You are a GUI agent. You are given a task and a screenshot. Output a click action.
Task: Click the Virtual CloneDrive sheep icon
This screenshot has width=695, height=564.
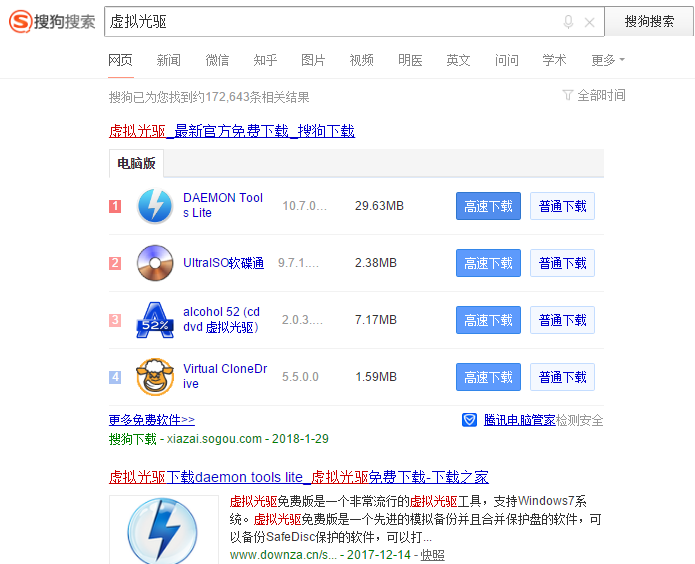point(155,377)
